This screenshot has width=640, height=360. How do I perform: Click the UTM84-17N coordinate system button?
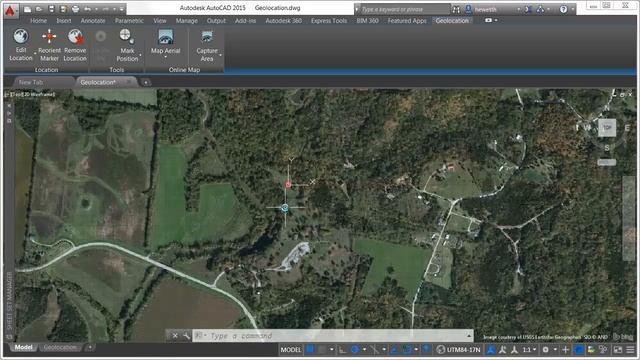(x=458, y=350)
